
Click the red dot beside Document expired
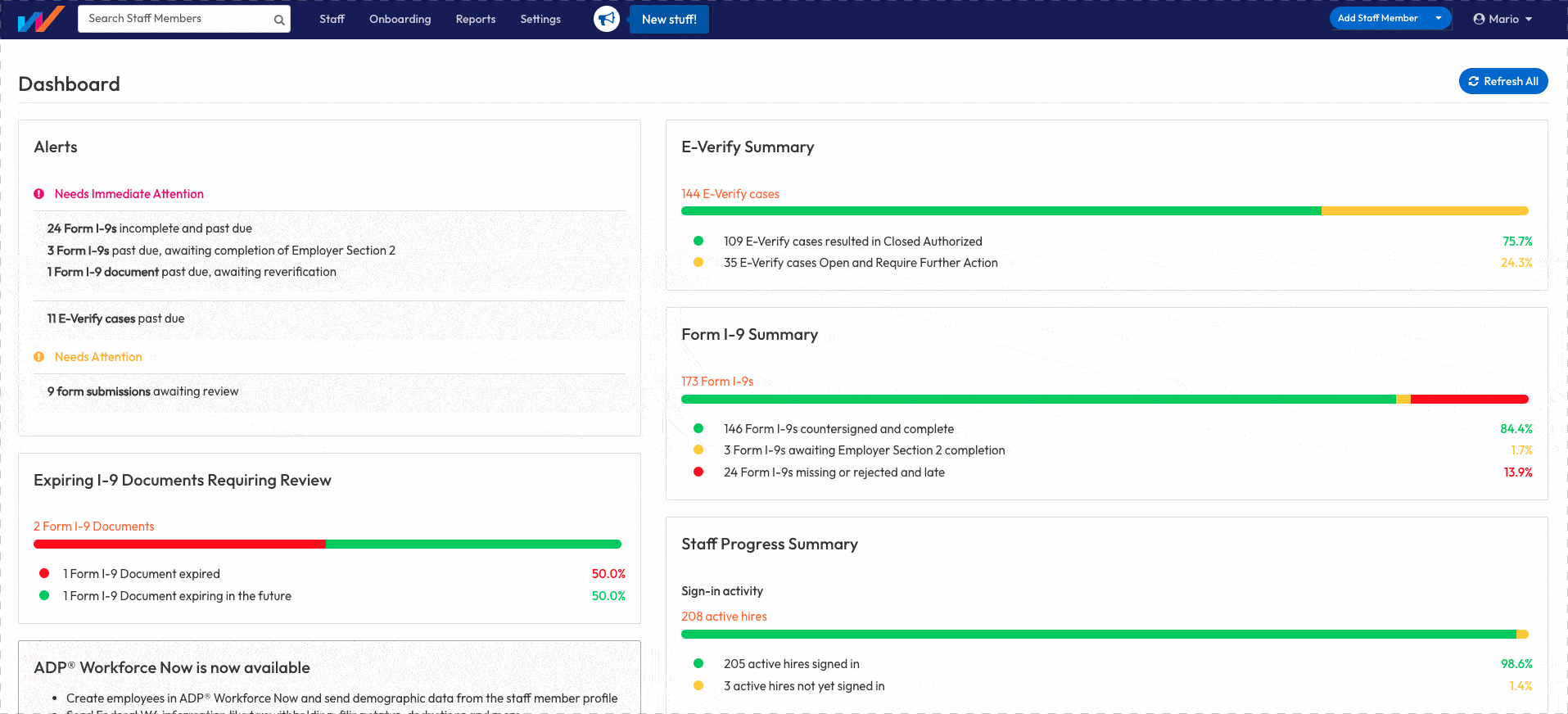pos(44,573)
